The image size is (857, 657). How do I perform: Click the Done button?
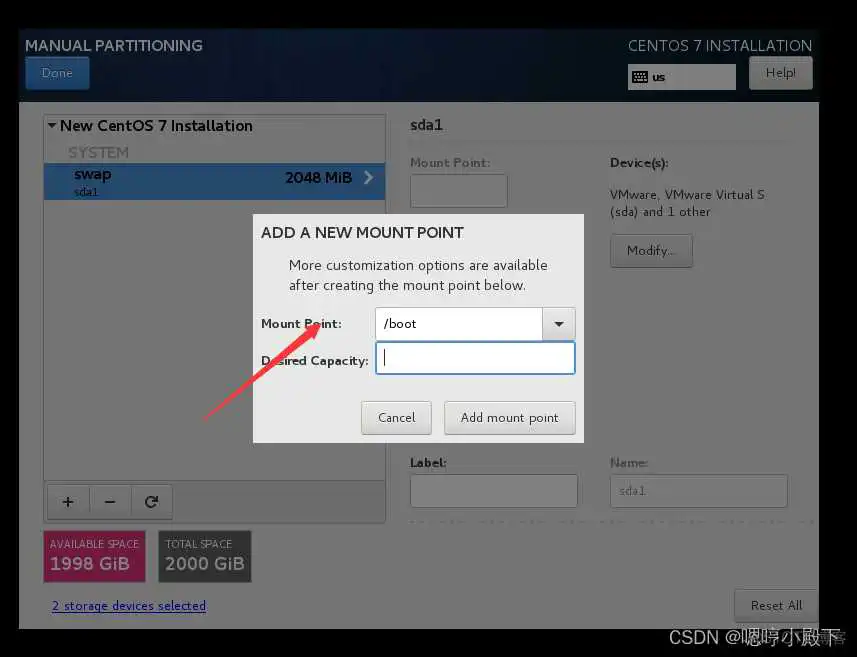pyautogui.click(x=57, y=73)
